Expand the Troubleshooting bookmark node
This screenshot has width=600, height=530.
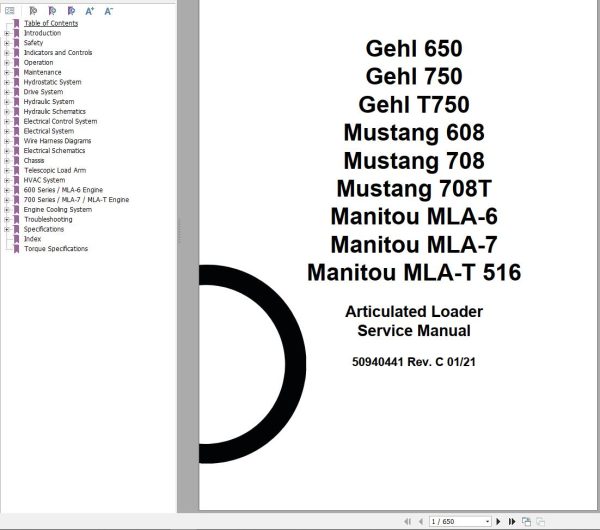[7, 219]
